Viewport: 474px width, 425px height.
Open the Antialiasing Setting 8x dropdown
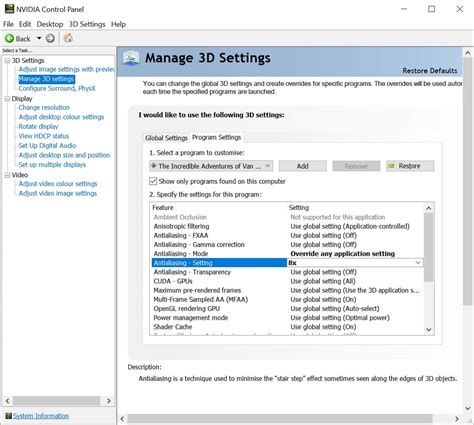pyautogui.click(x=355, y=263)
